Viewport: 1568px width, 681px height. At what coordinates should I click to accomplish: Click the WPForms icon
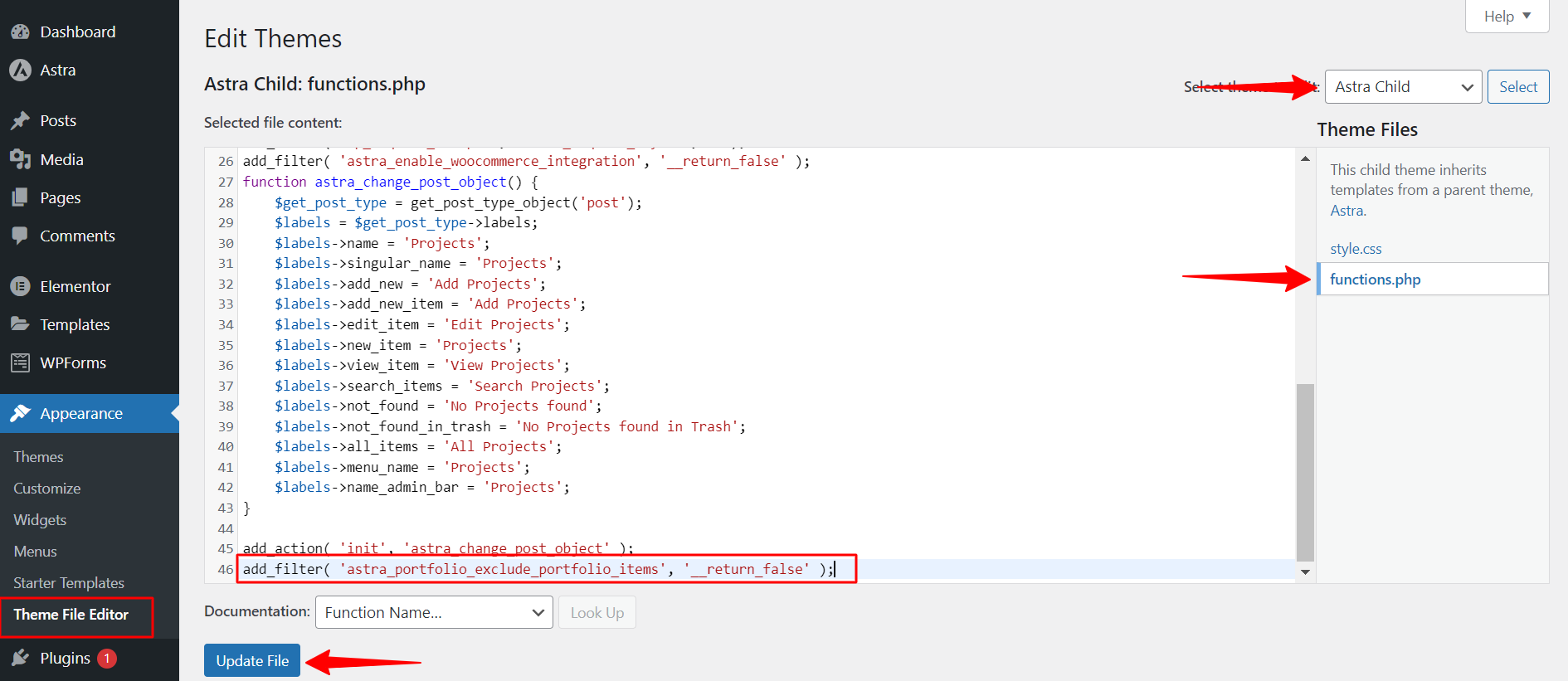[20, 362]
